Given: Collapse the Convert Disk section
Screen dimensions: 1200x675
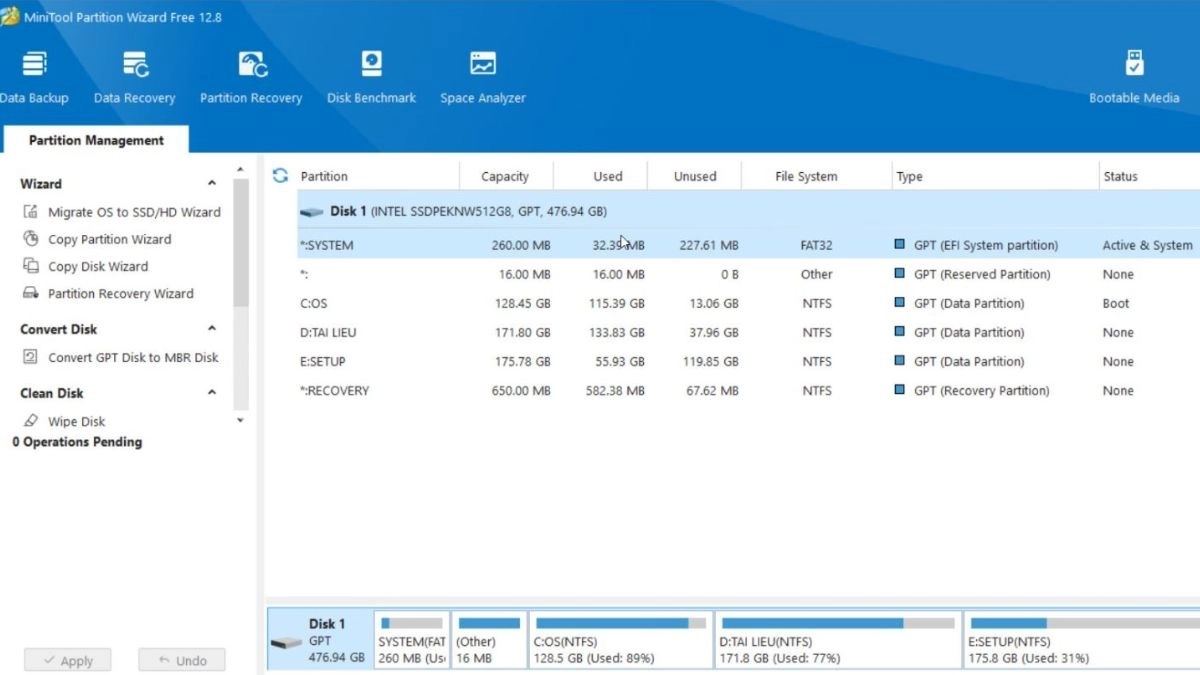Looking at the screenshot, I should (212, 329).
